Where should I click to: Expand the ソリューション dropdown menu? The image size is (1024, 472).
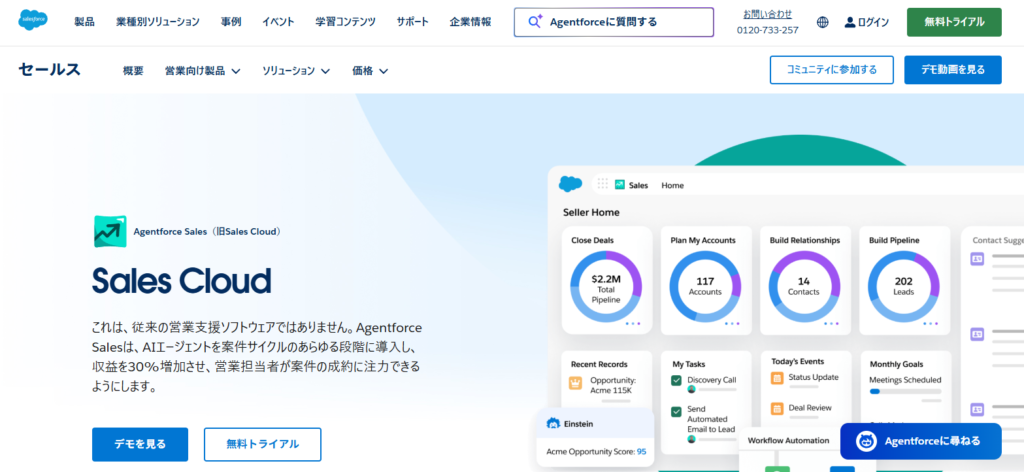point(296,71)
